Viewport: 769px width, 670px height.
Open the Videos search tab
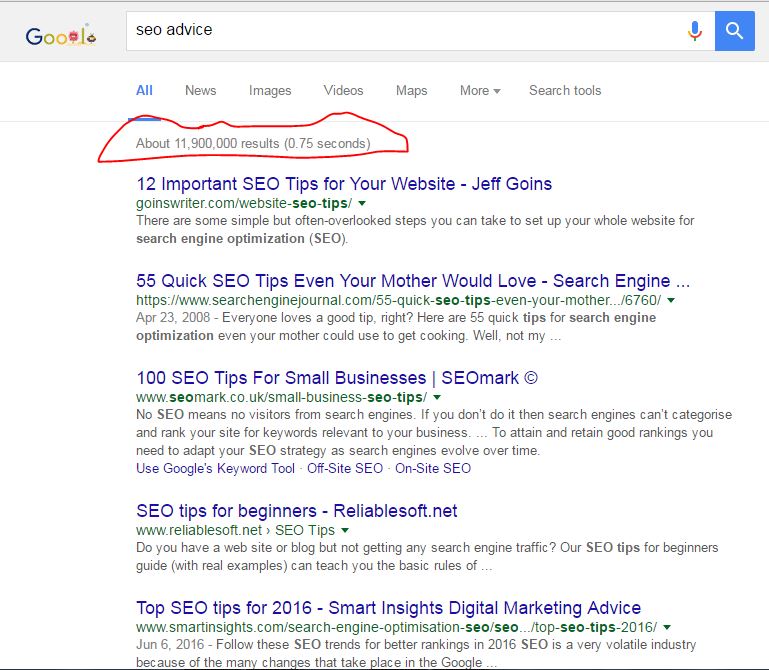pyautogui.click(x=343, y=90)
